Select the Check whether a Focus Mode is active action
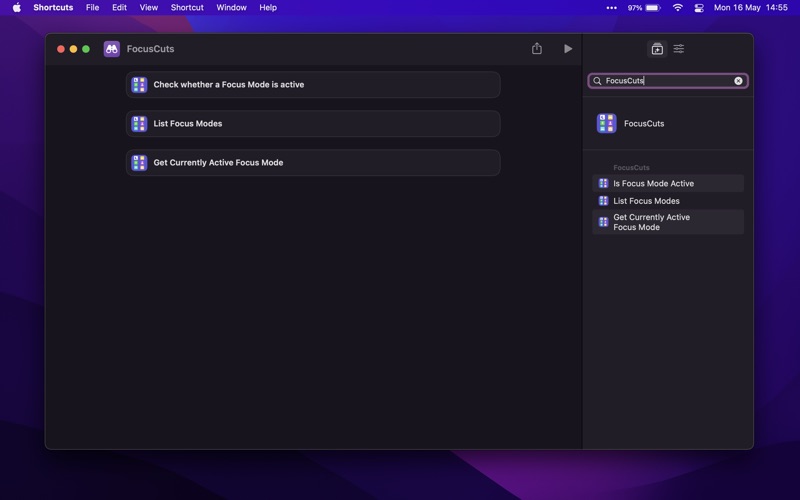 click(x=313, y=85)
